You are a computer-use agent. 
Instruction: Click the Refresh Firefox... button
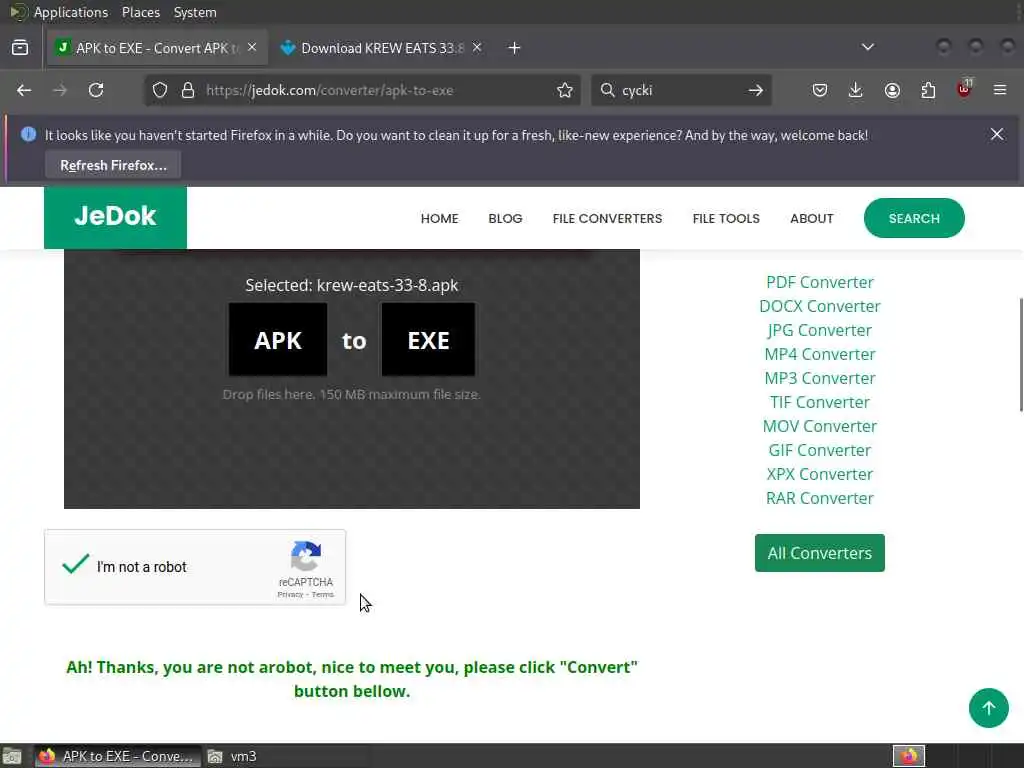click(113, 165)
